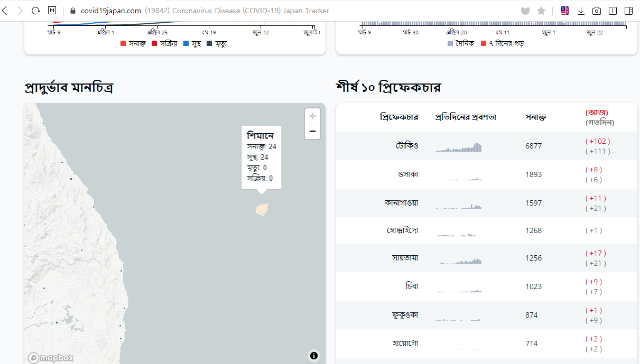Open the downloads arrow icon

581,11
